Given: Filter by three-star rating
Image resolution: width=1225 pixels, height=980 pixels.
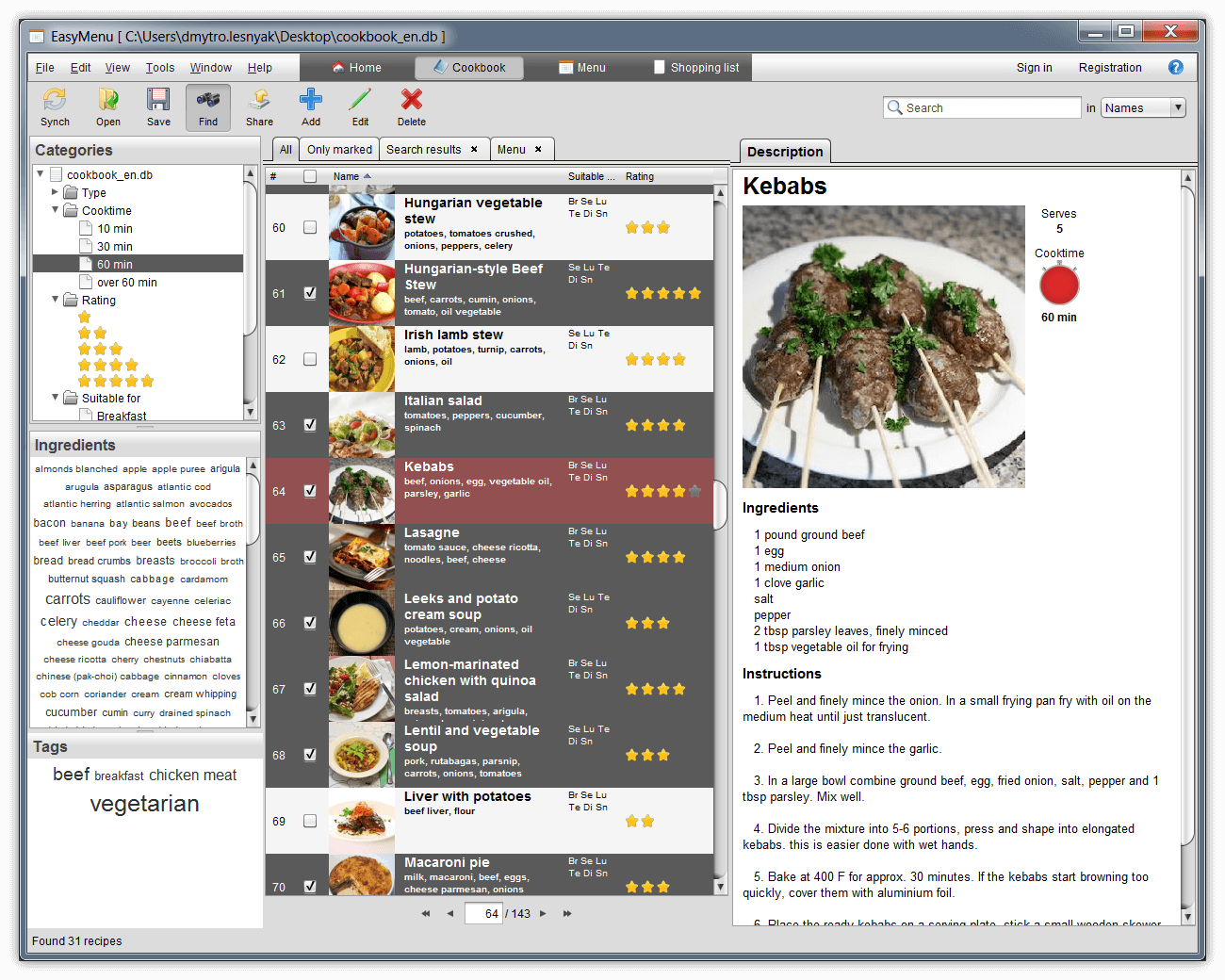Looking at the screenshot, I should 100,350.
